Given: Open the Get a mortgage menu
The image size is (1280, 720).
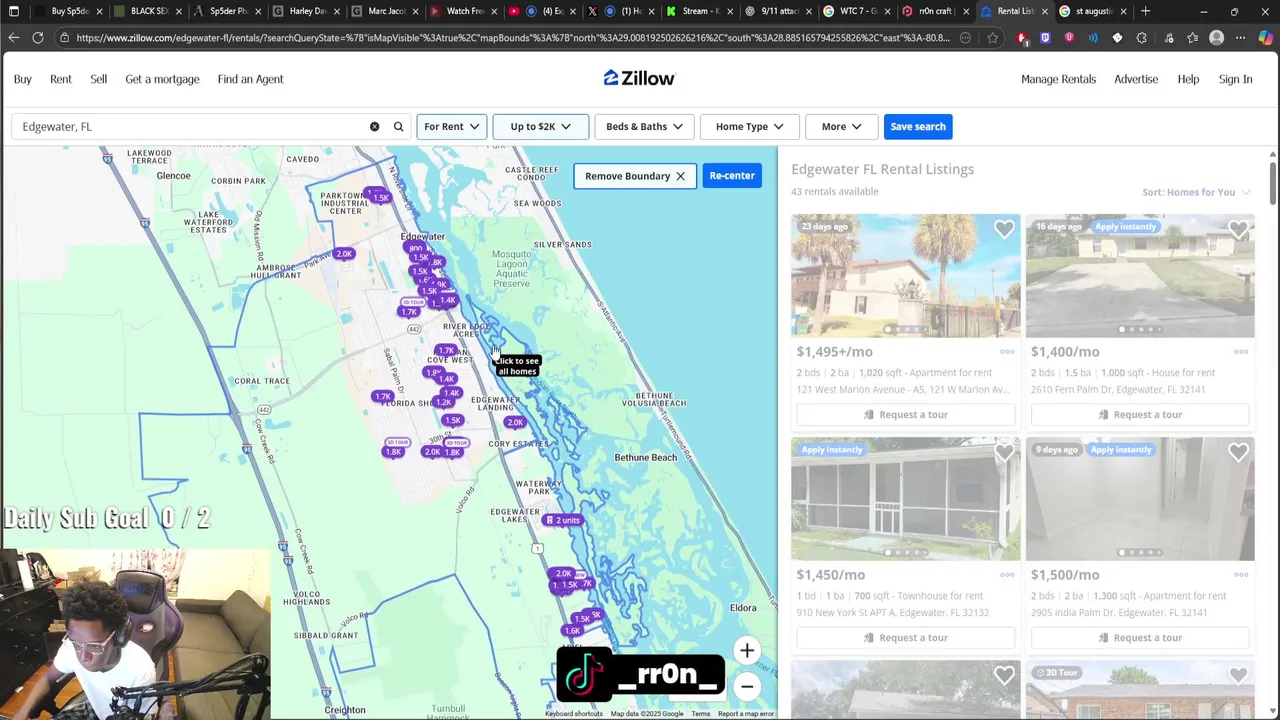Looking at the screenshot, I should pyautogui.click(x=162, y=79).
